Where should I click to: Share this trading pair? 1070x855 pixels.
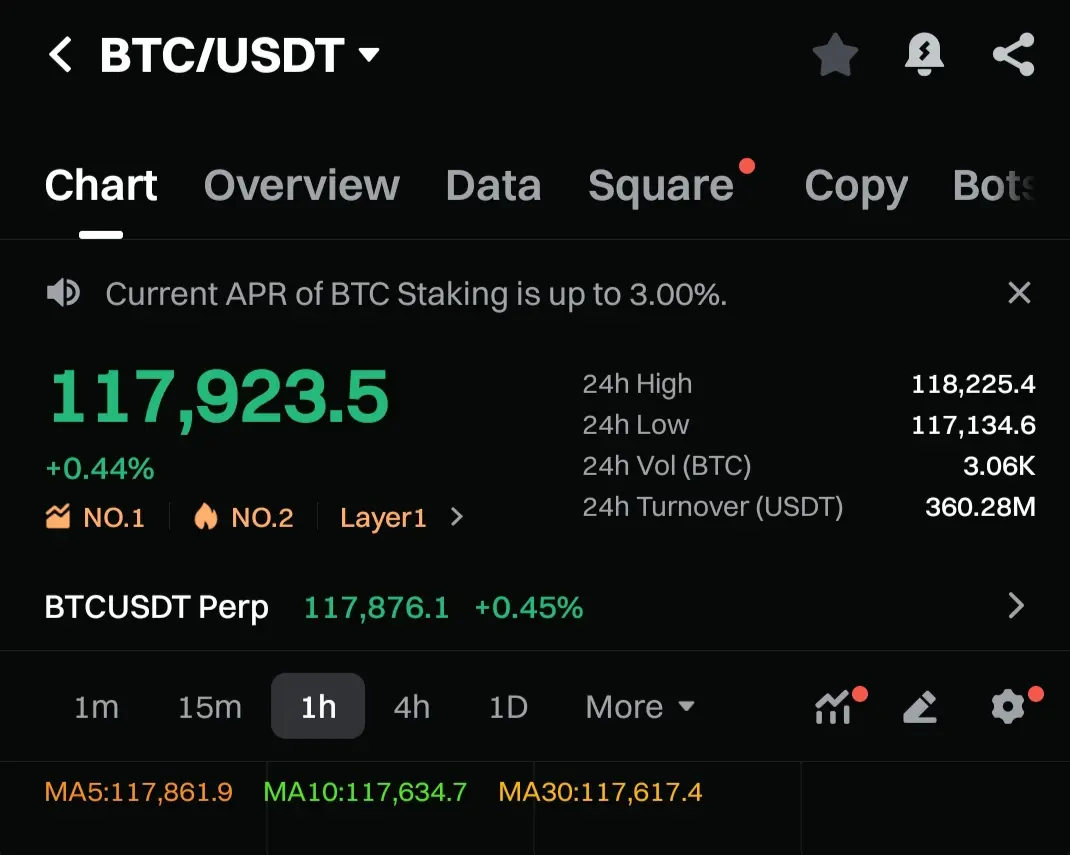tap(1013, 55)
